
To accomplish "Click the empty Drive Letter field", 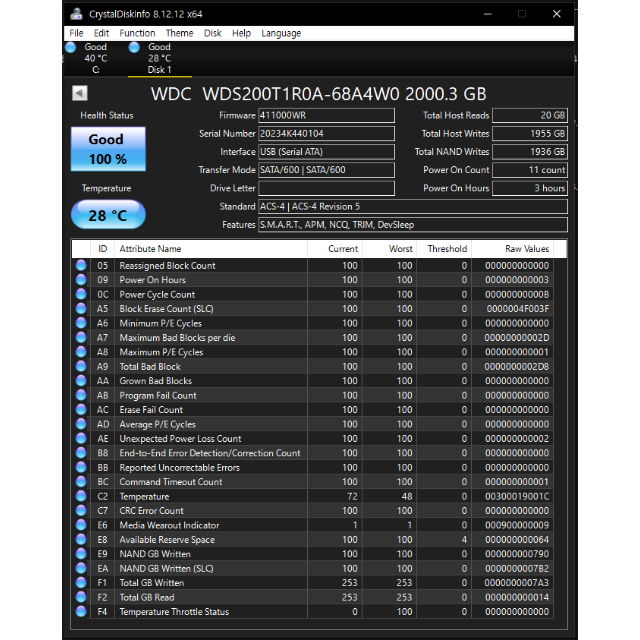I will 327,188.
